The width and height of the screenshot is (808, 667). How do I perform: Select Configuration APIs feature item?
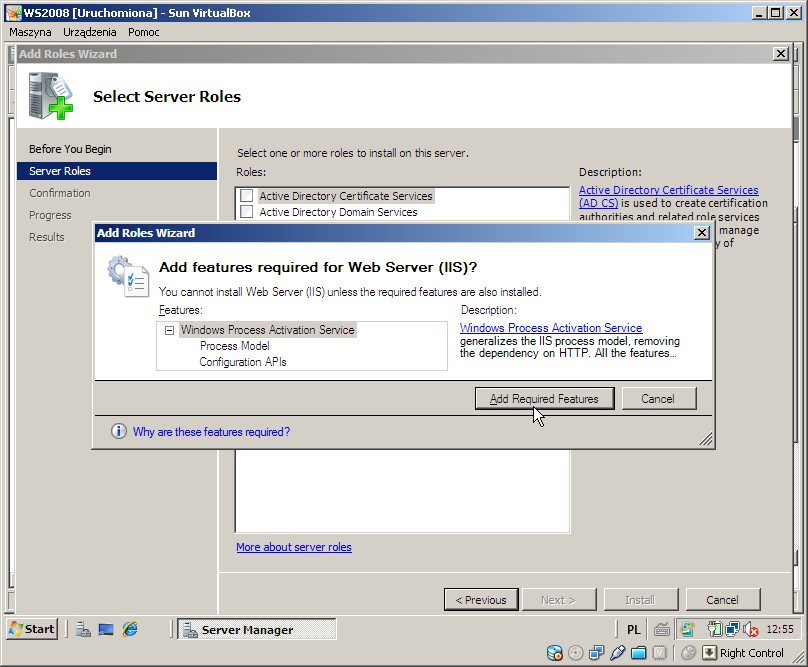243,362
